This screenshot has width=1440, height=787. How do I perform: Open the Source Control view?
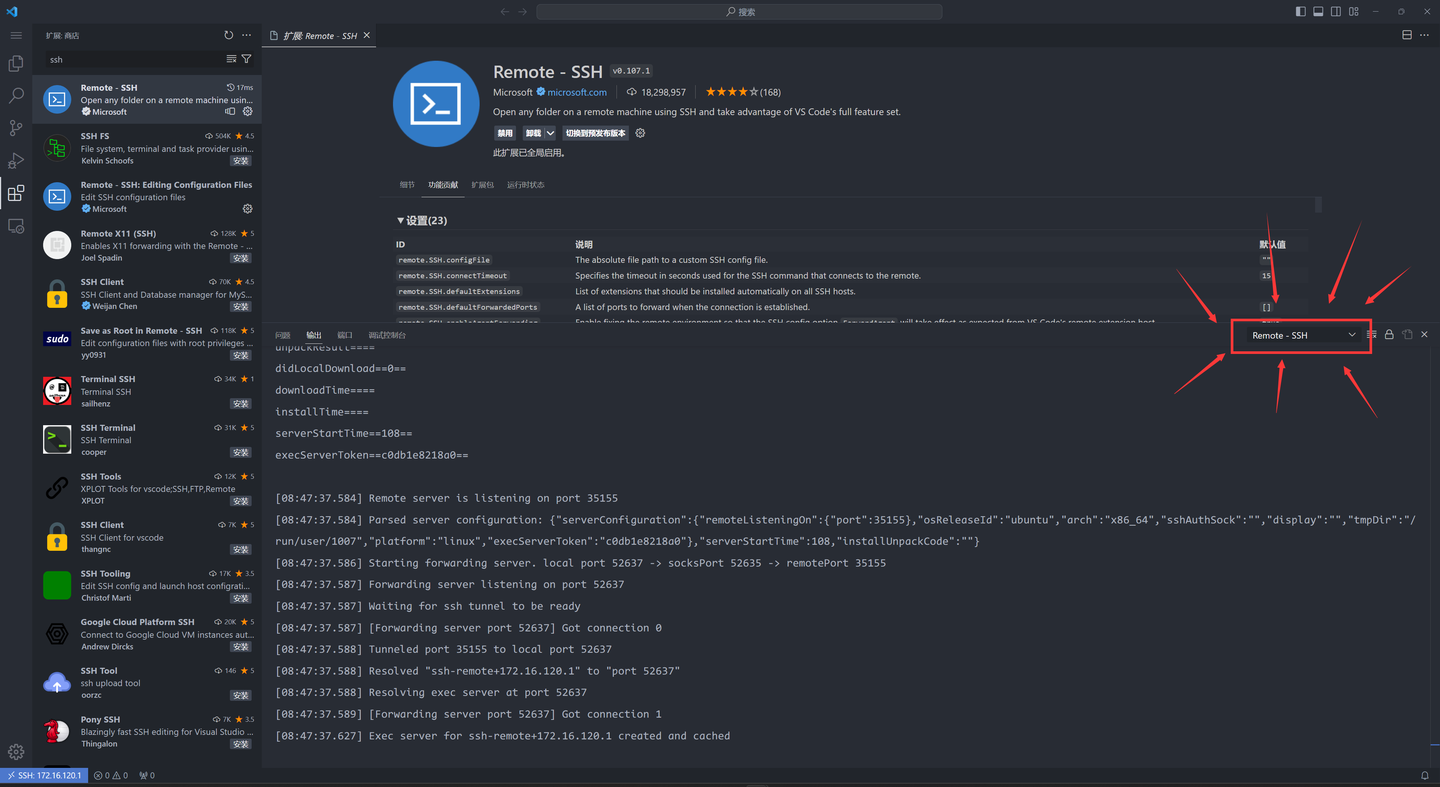pos(15,128)
